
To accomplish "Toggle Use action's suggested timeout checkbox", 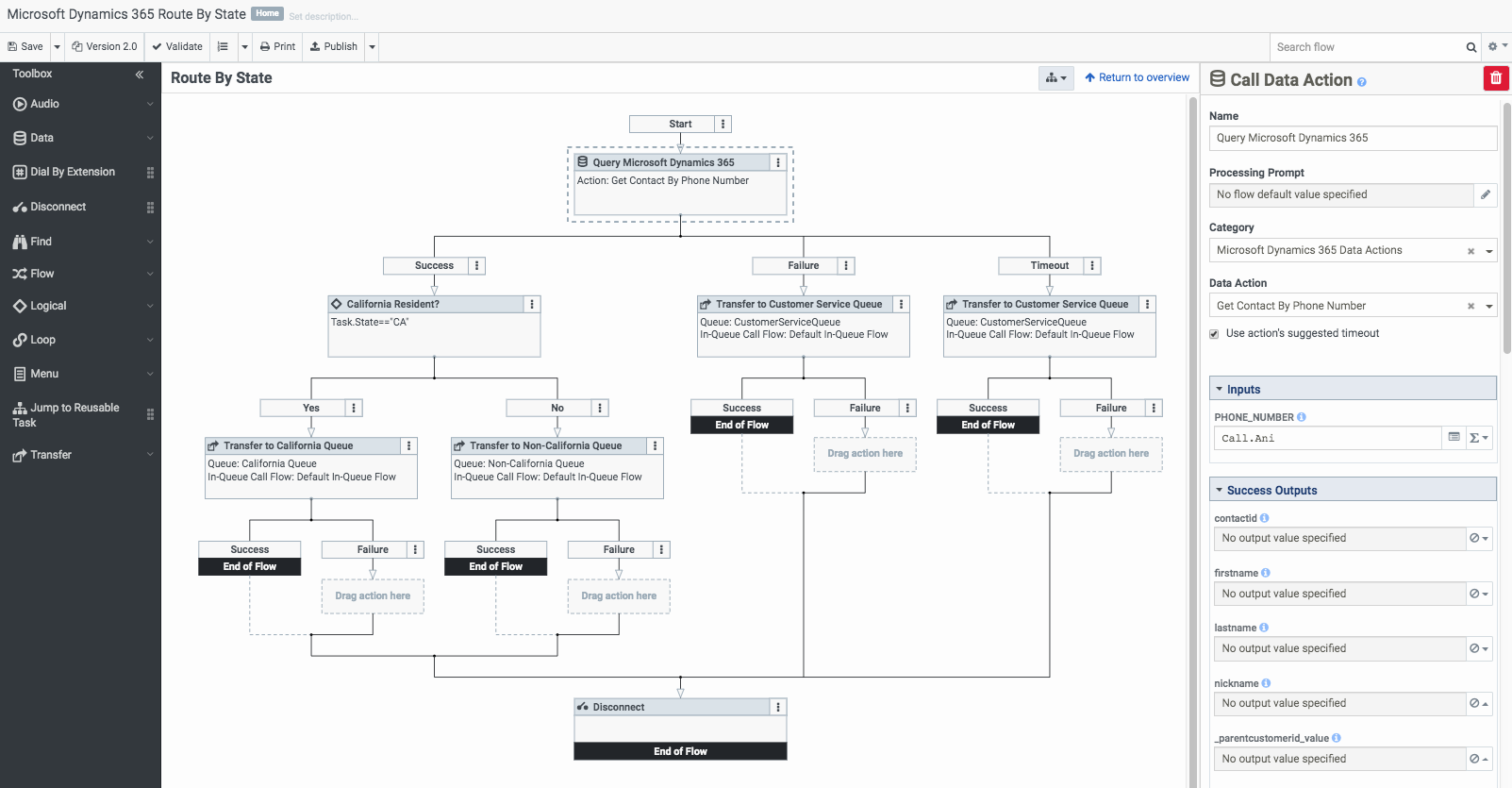I will (1214, 334).
